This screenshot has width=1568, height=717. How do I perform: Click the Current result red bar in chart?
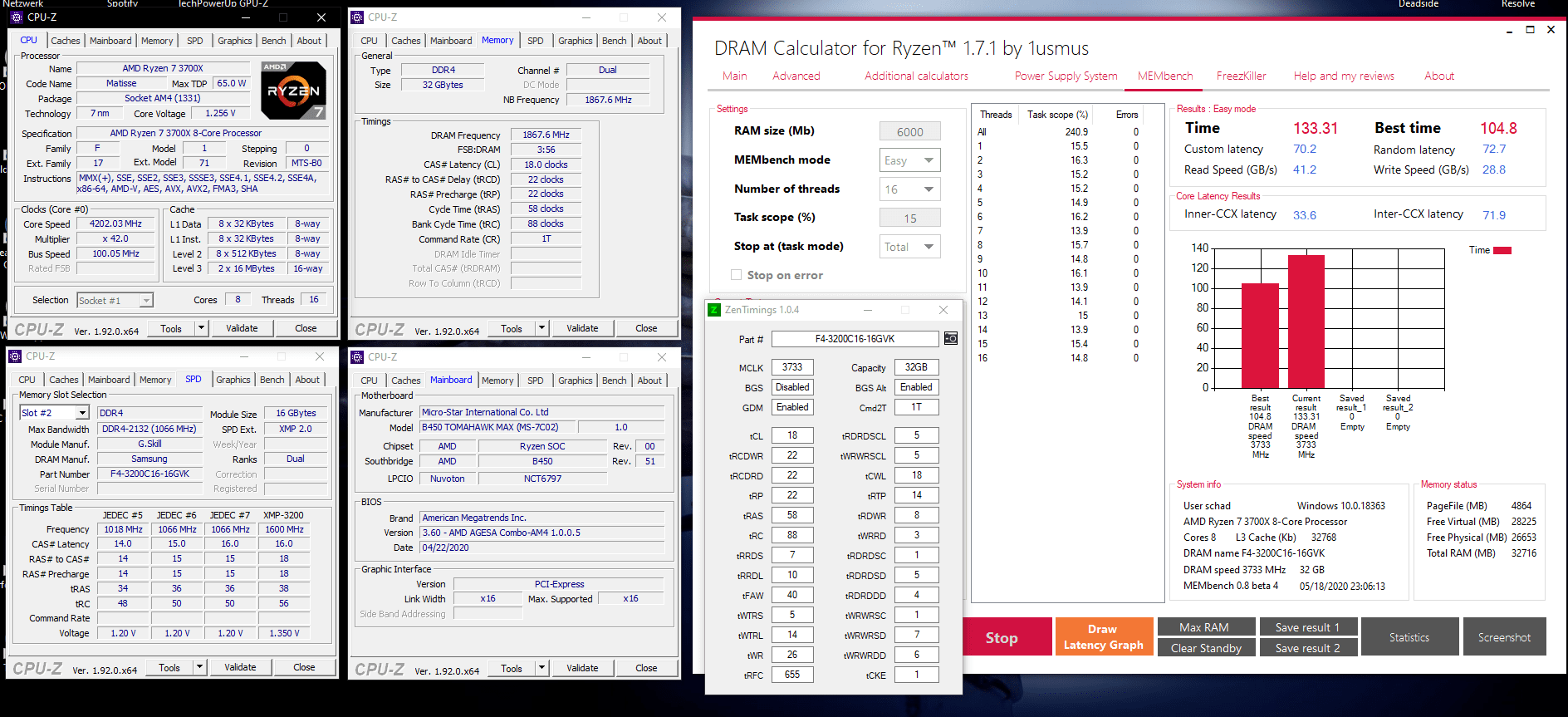point(1306,322)
